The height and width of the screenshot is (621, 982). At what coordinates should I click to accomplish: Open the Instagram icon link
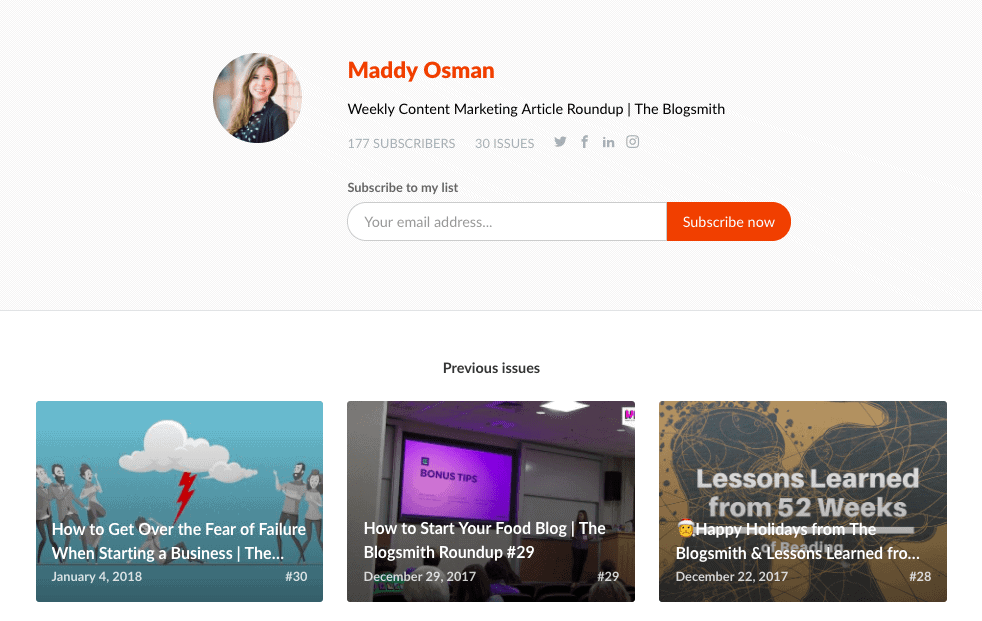click(633, 142)
